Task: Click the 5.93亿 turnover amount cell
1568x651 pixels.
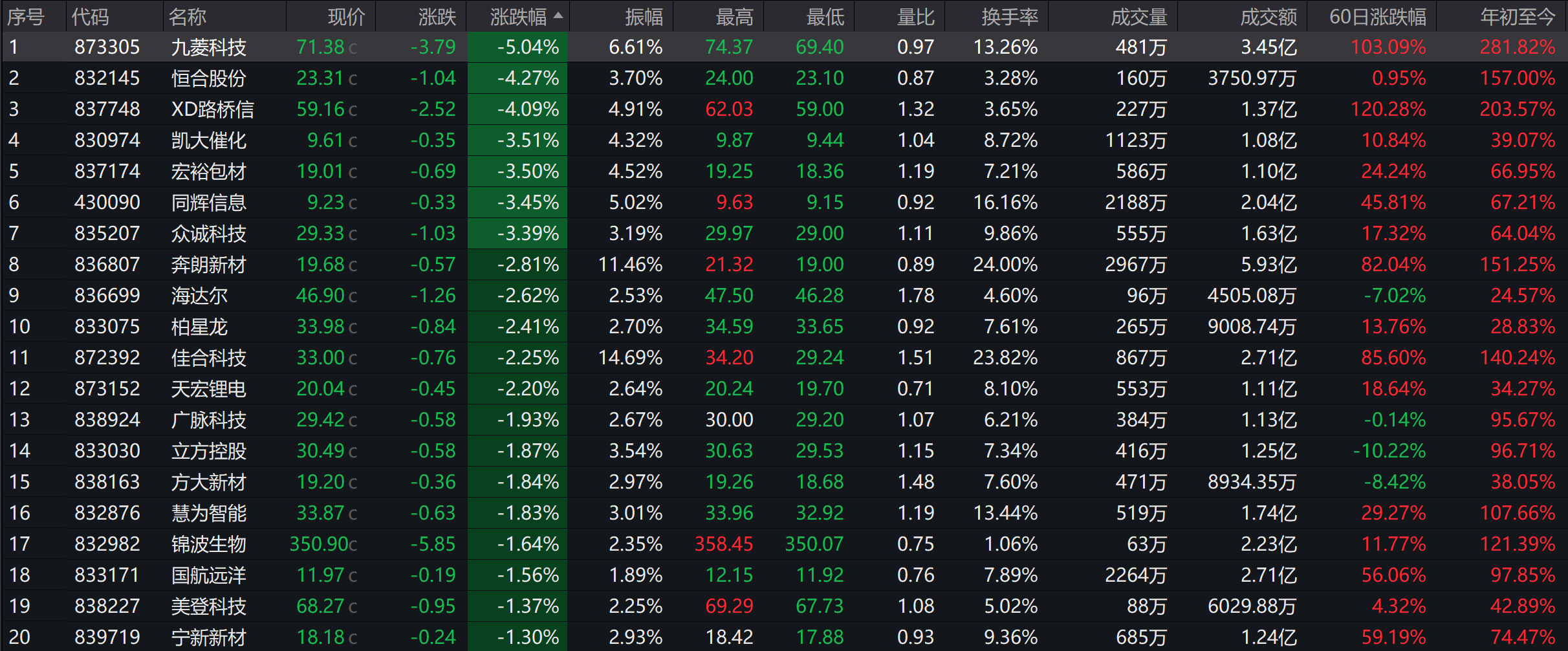Action: pos(1269,265)
